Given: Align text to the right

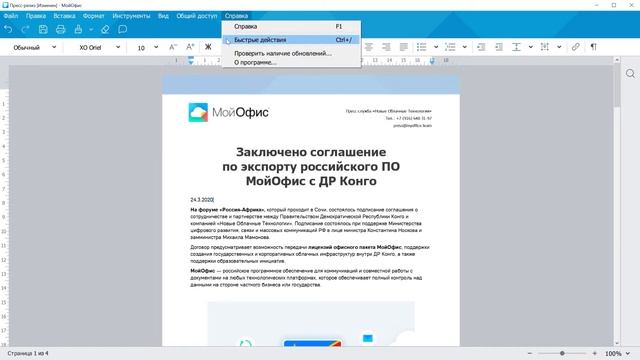Looking at the screenshot, I should (386, 47).
